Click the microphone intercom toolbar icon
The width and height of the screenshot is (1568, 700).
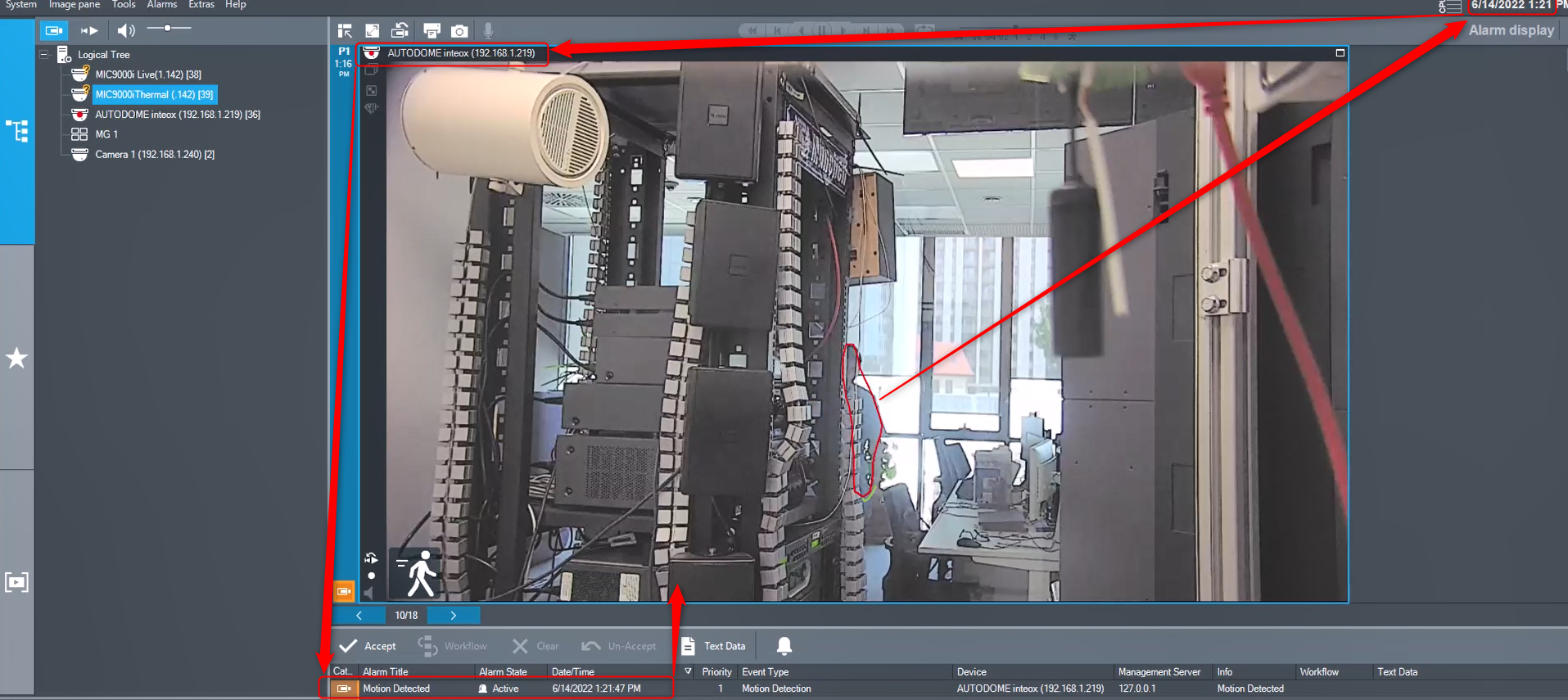(488, 31)
